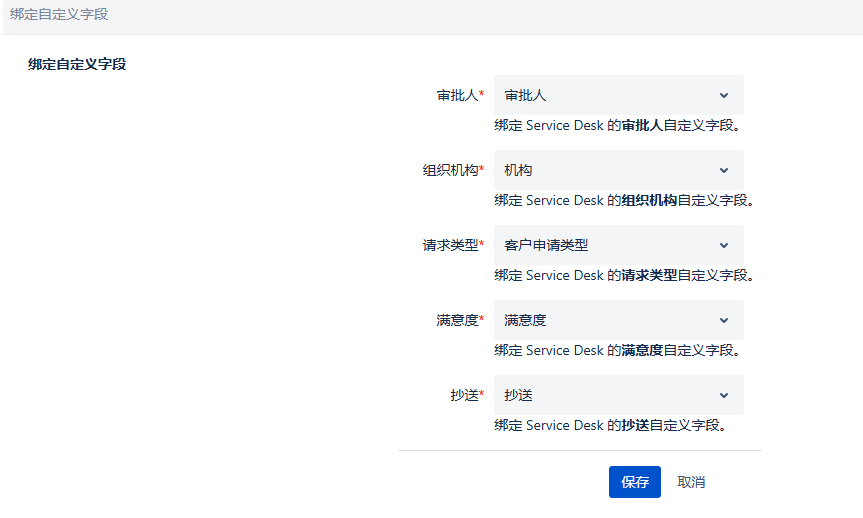
Task: Click the 满意度 field label
Action: pyautogui.click(x=458, y=321)
